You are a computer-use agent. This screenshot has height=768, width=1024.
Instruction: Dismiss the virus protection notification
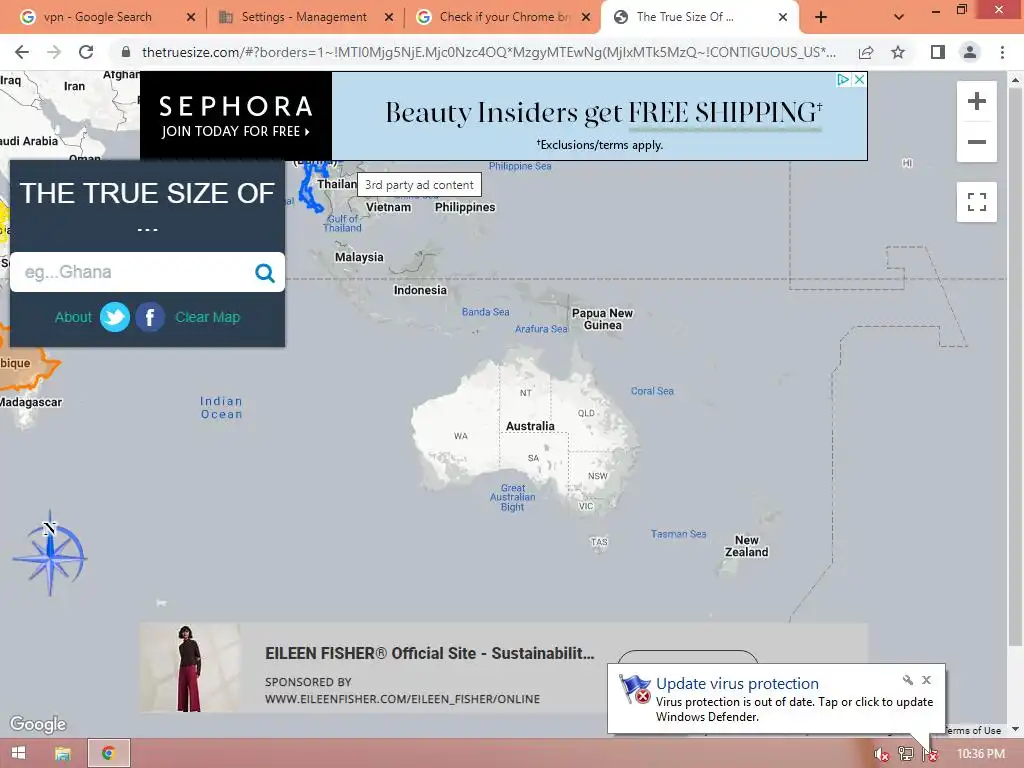pos(926,680)
